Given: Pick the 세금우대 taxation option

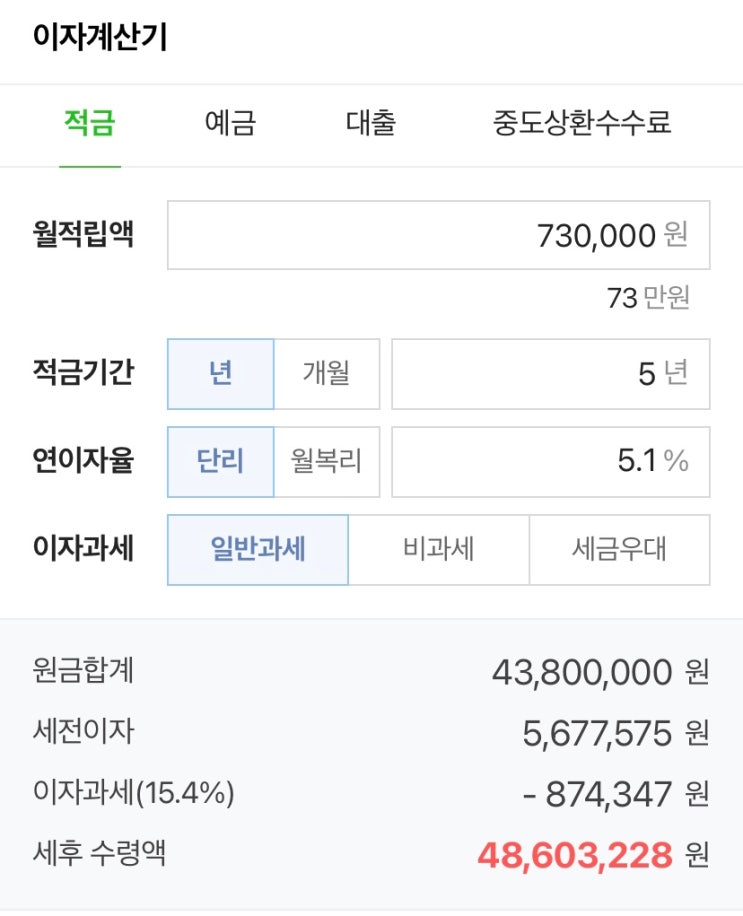Looking at the screenshot, I should tap(620, 550).
